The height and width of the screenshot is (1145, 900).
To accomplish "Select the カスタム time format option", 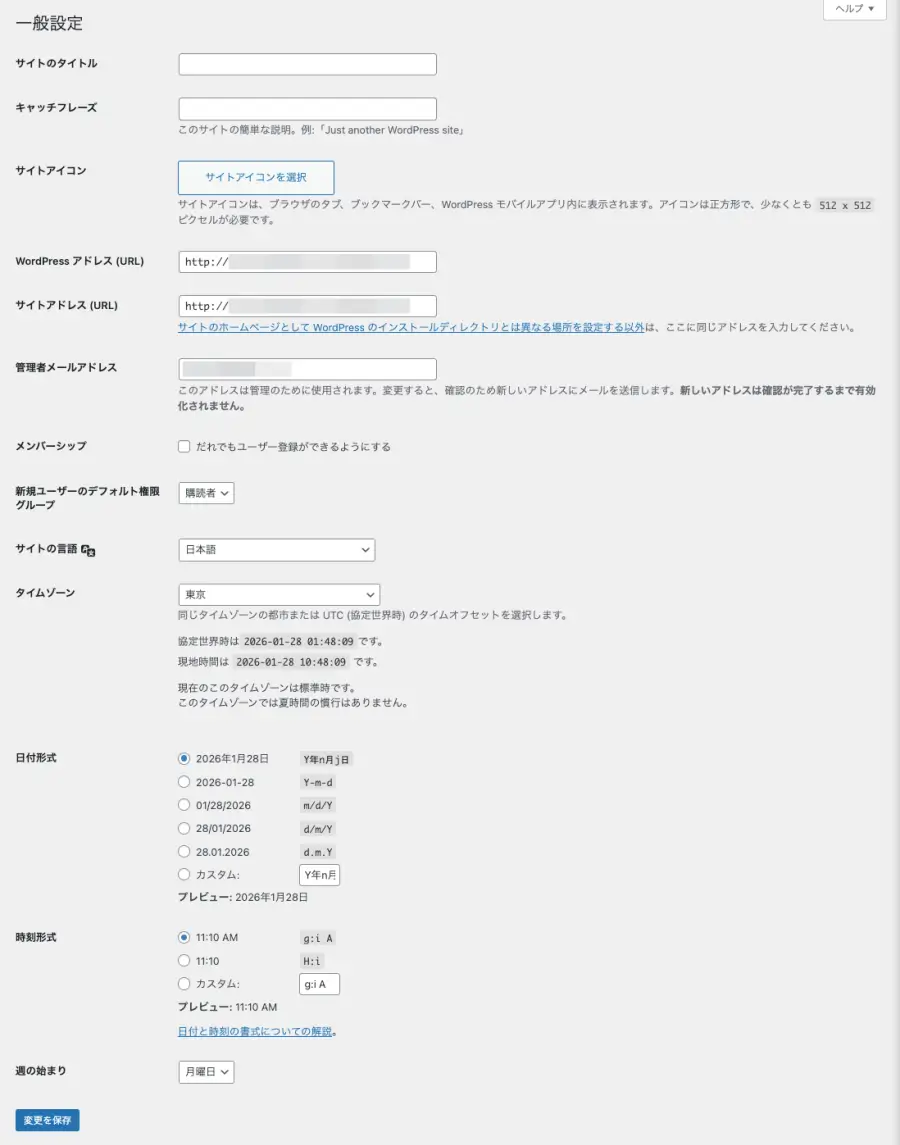I will tap(184, 984).
